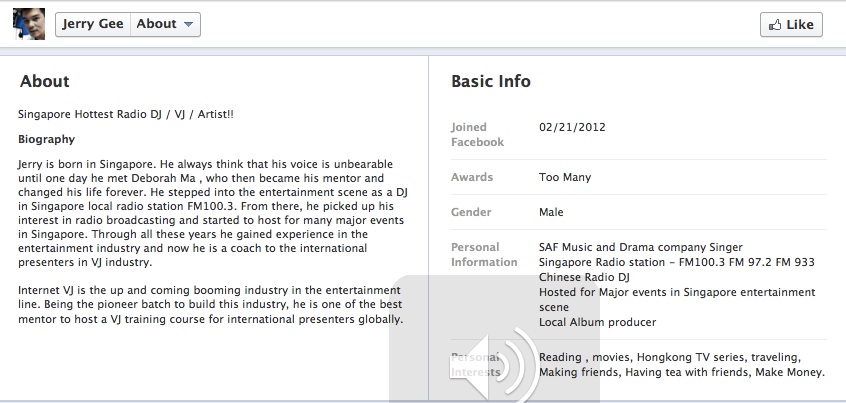Click the Singapore Hottest Radio DJ tagline
Screen dimensions: 846x403
click(x=126, y=114)
